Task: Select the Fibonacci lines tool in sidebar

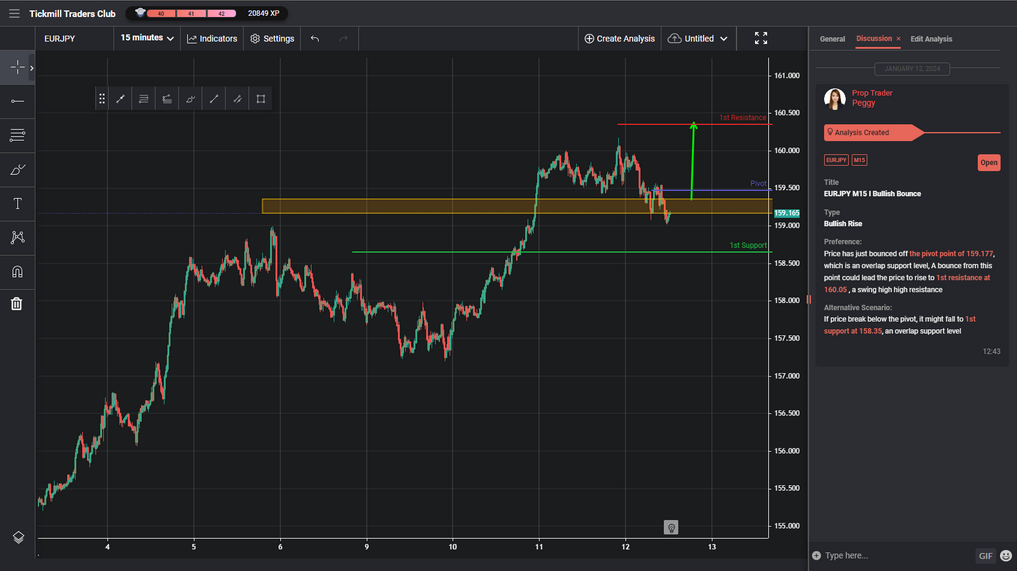Action: pos(17,136)
